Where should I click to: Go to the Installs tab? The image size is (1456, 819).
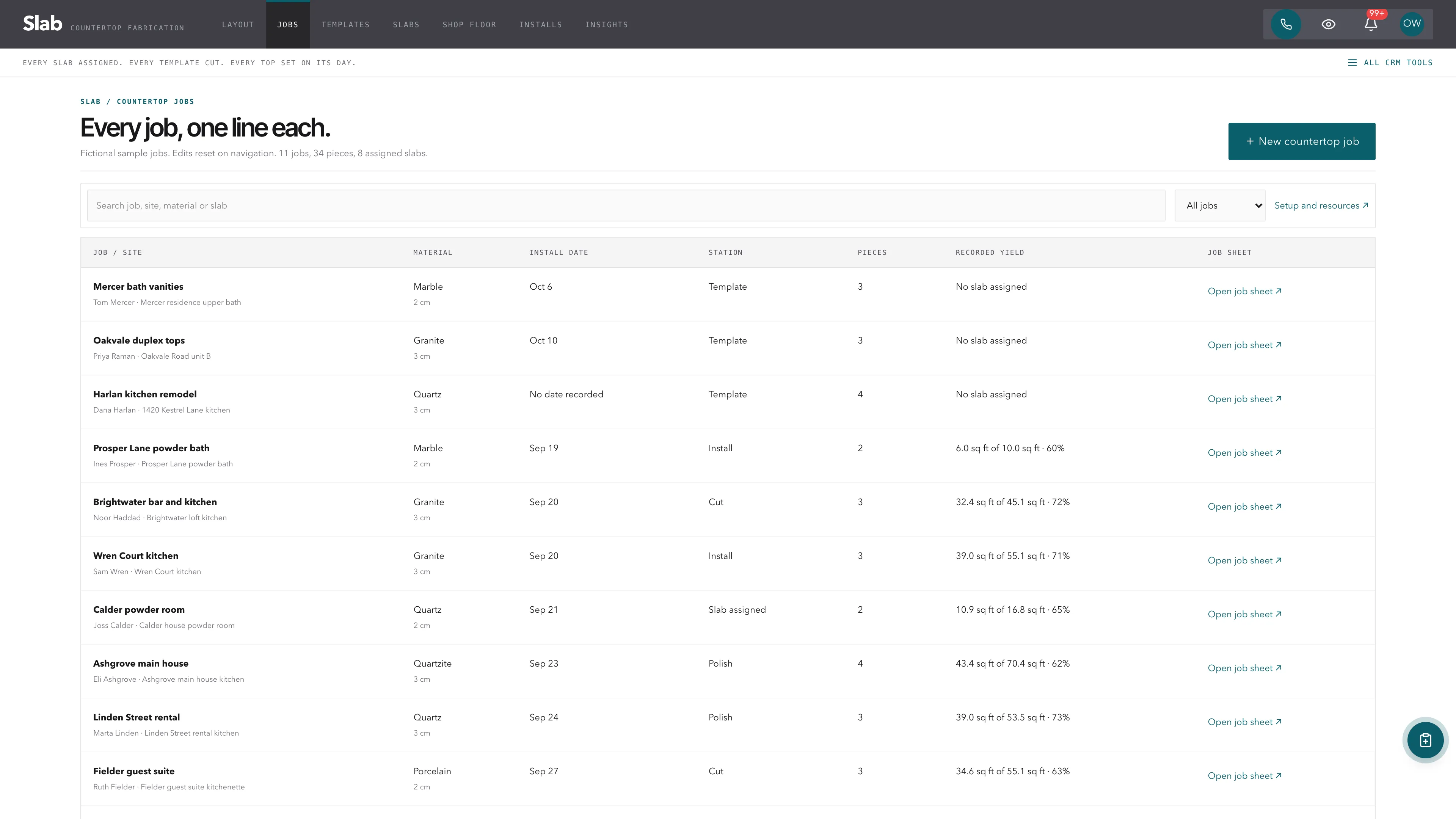(x=540, y=24)
